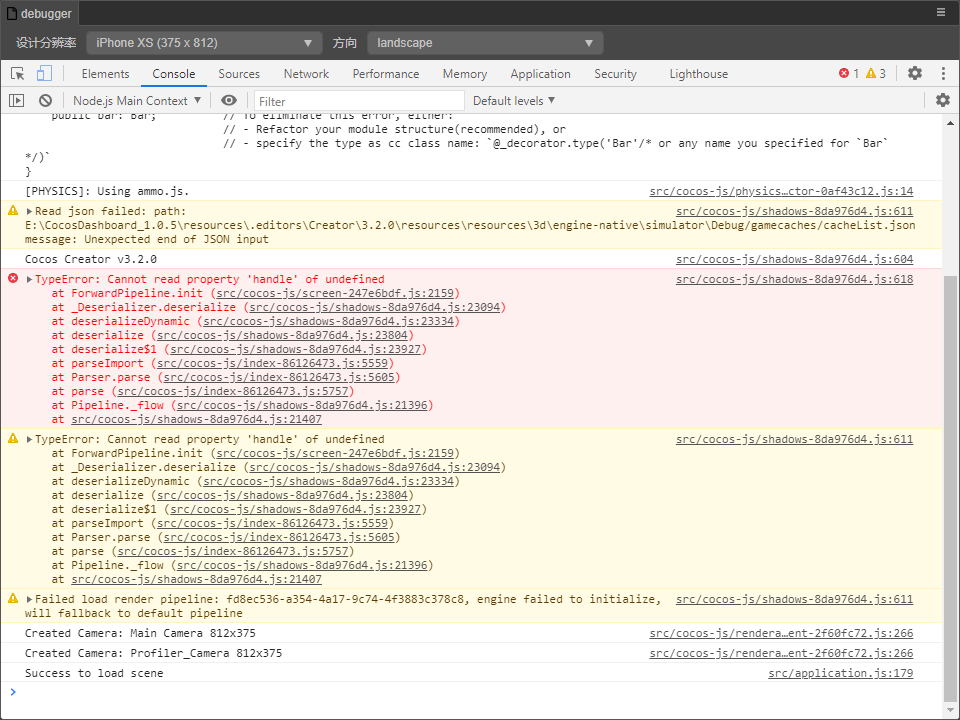Screen dimensions: 960x720
Task: Click '[PHYSICS]: Using ammo.js.' message
Action: tap(107, 192)
